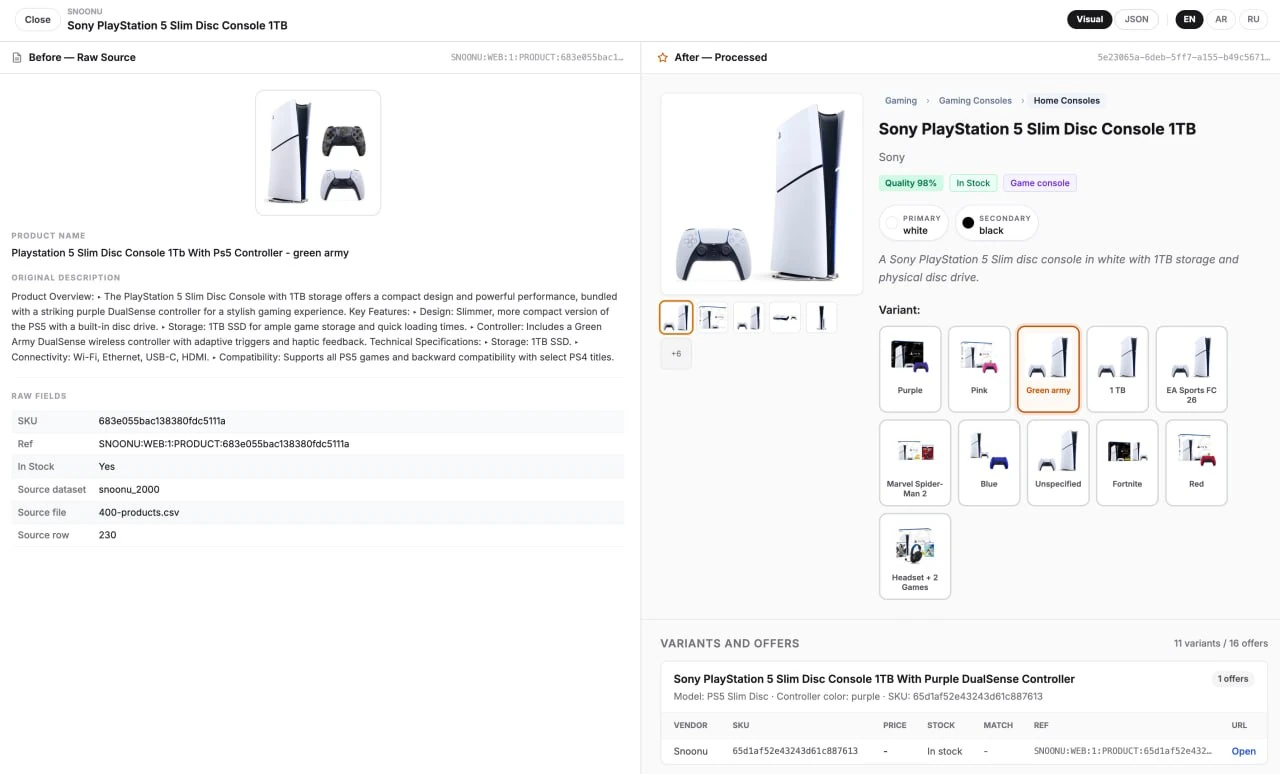Click the Sony brand name

(892, 157)
